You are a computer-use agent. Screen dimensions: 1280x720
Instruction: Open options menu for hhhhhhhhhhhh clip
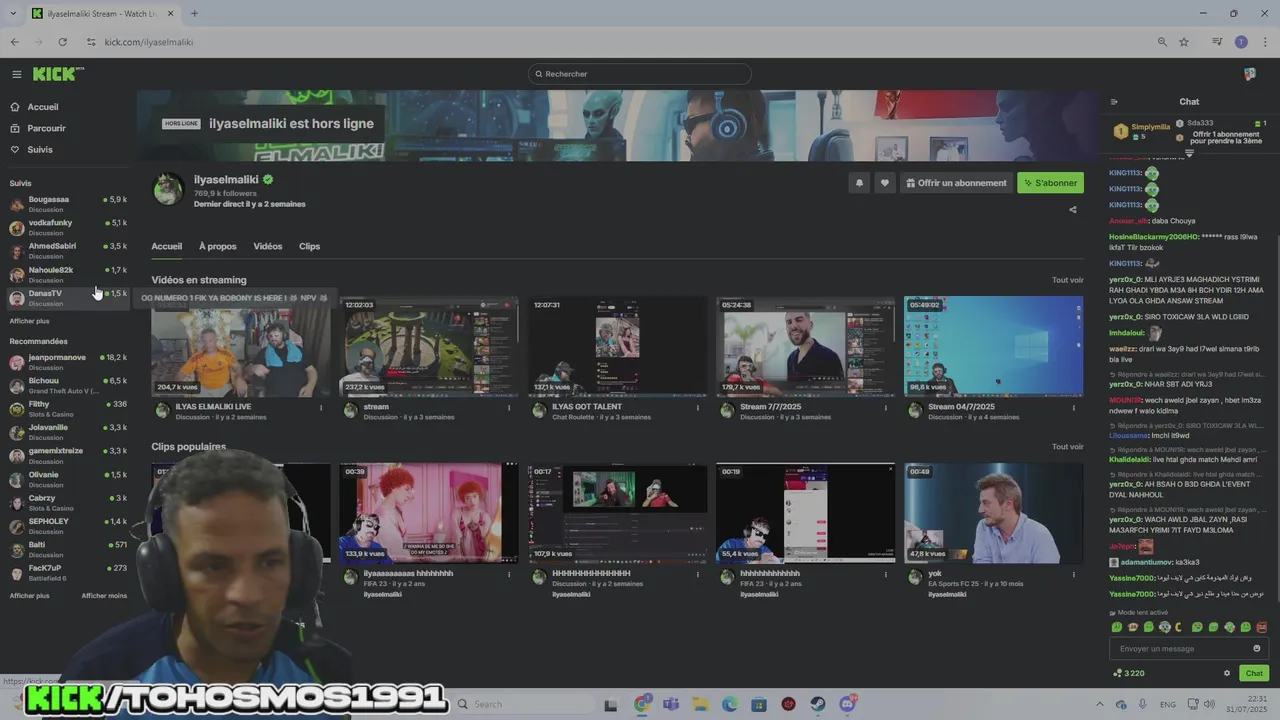pyautogui.click(x=885, y=574)
